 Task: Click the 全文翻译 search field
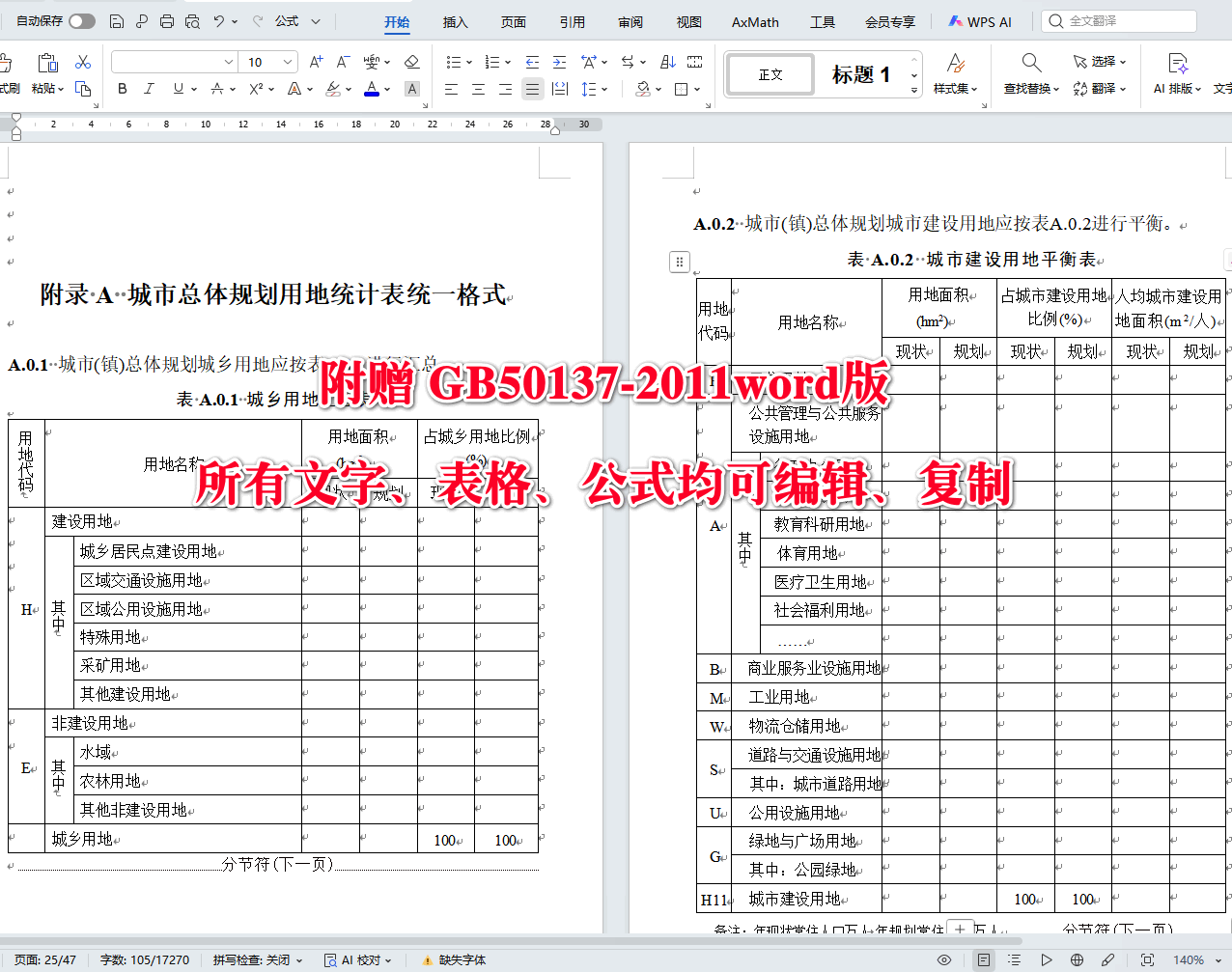tap(1120, 20)
